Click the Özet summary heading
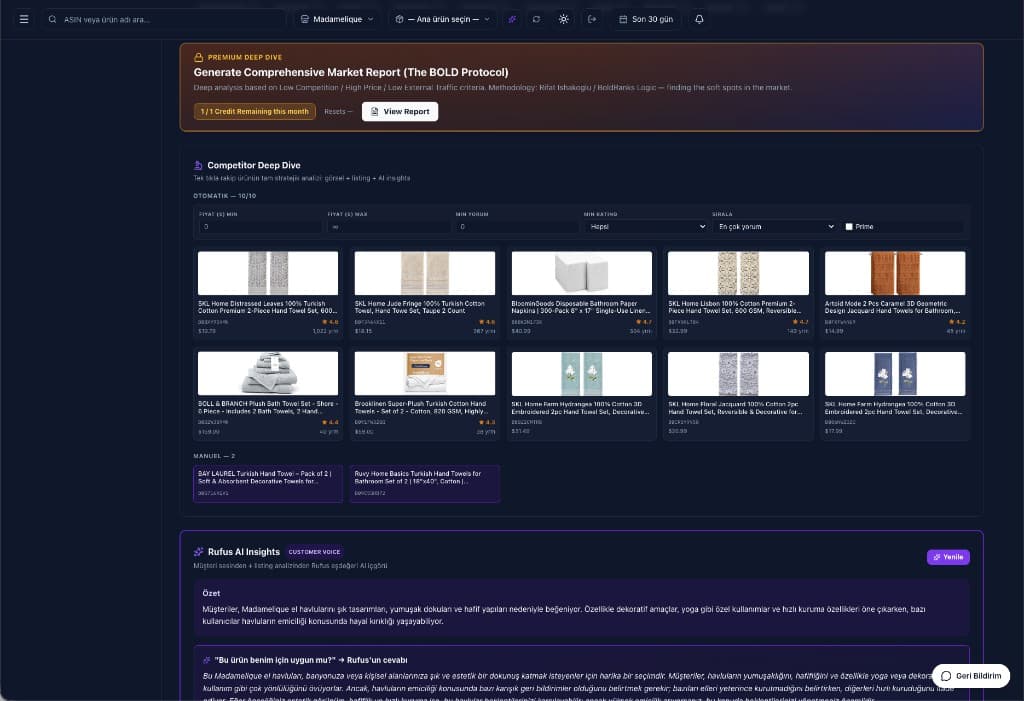Image resolution: width=1024 pixels, height=701 pixels. [x=211, y=593]
